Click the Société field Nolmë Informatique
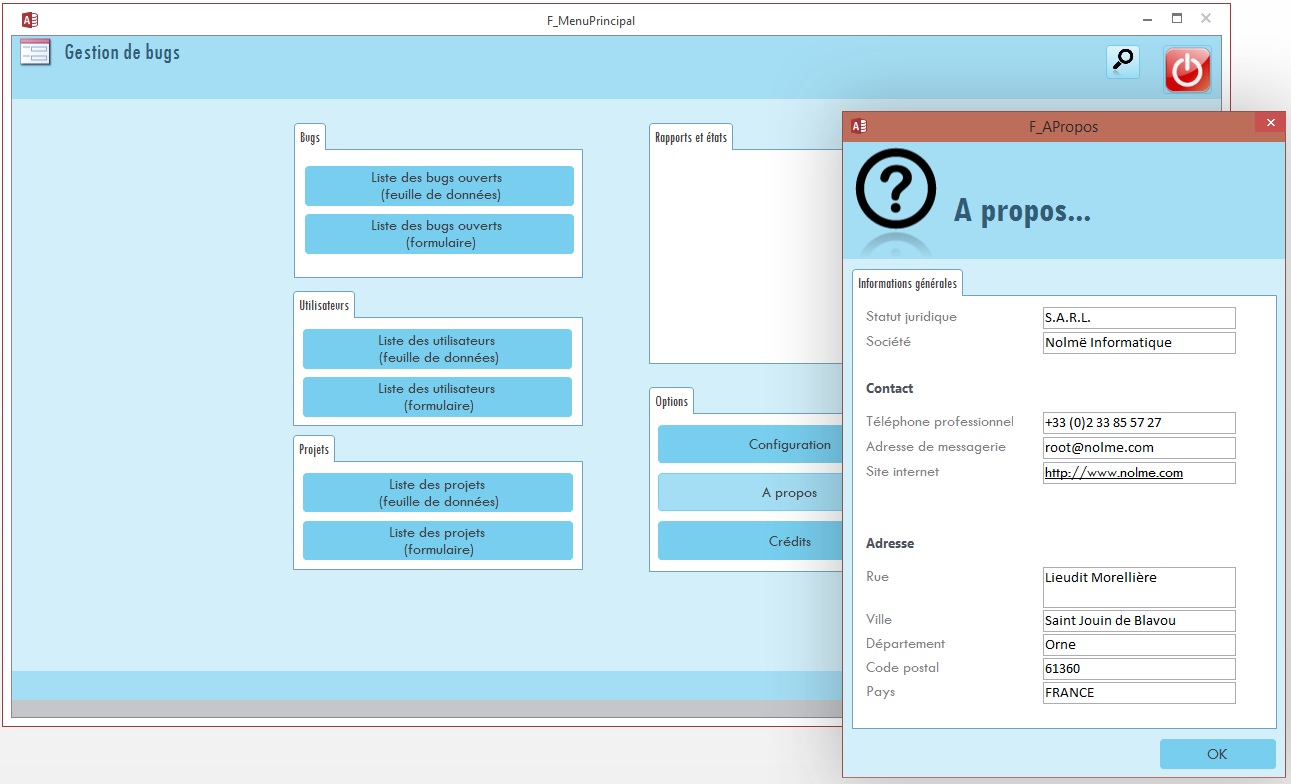Image resolution: width=1291 pixels, height=784 pixels. click(x=1139, y=343)
